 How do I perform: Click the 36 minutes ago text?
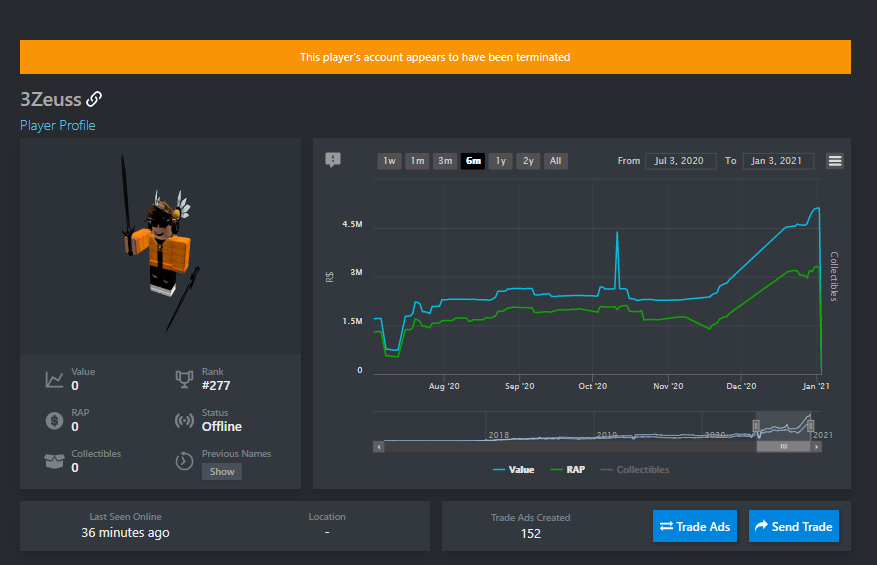125,533
